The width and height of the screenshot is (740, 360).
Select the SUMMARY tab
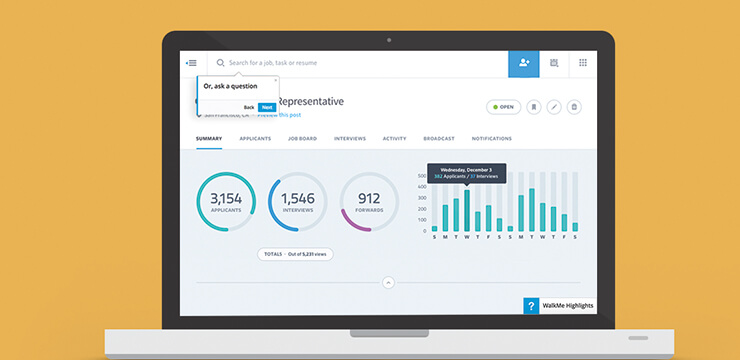209,139
